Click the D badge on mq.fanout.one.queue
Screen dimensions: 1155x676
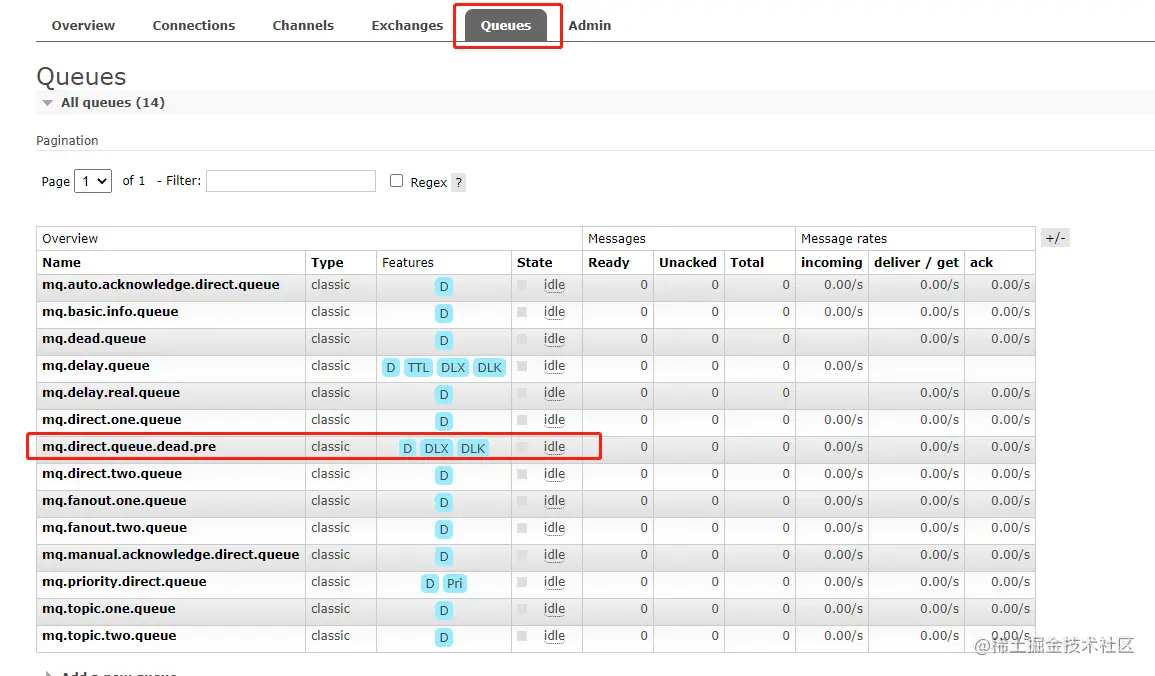[443, 502]
